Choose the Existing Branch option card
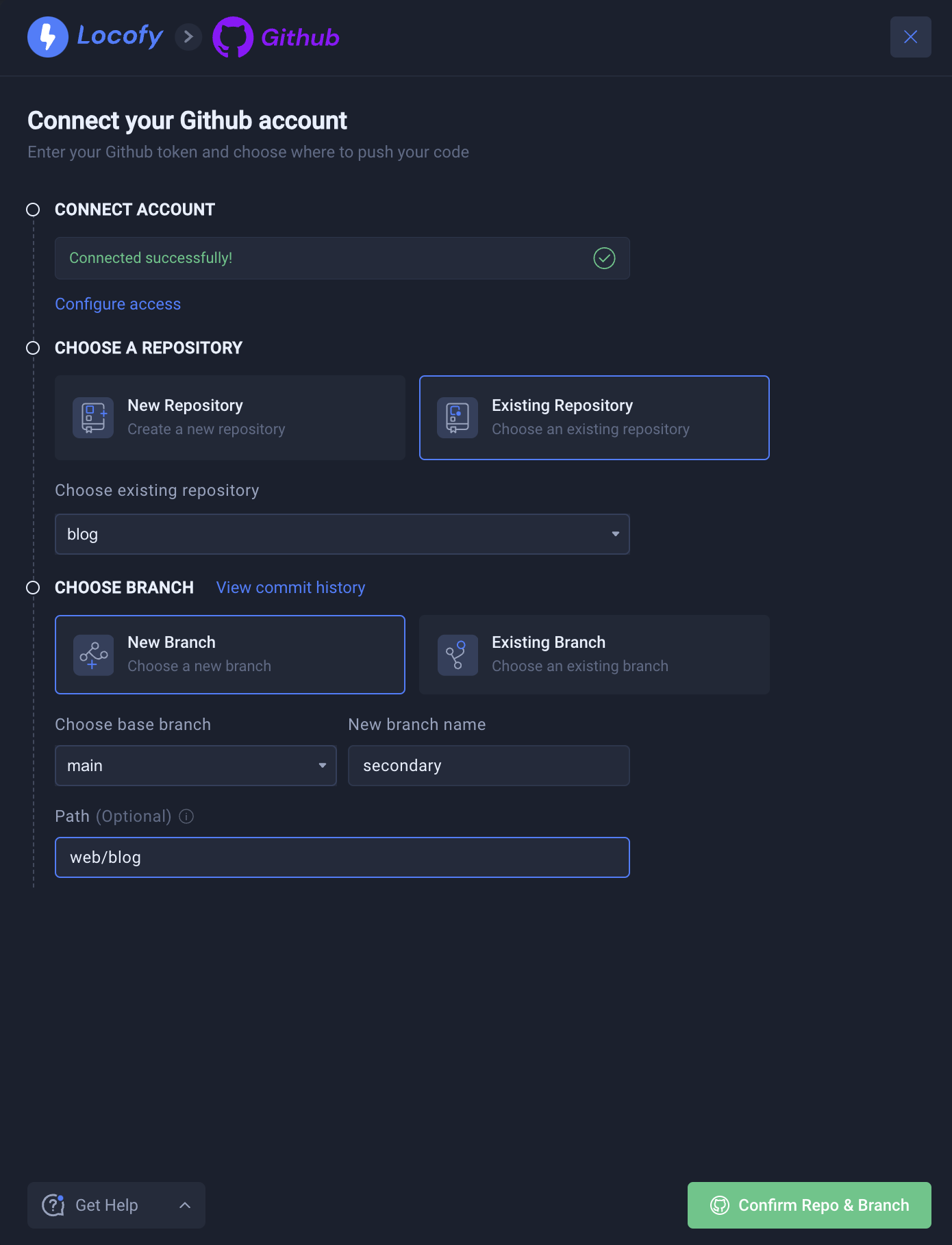952x1245 pixels. pyautogui.click(x=594, y=655)
